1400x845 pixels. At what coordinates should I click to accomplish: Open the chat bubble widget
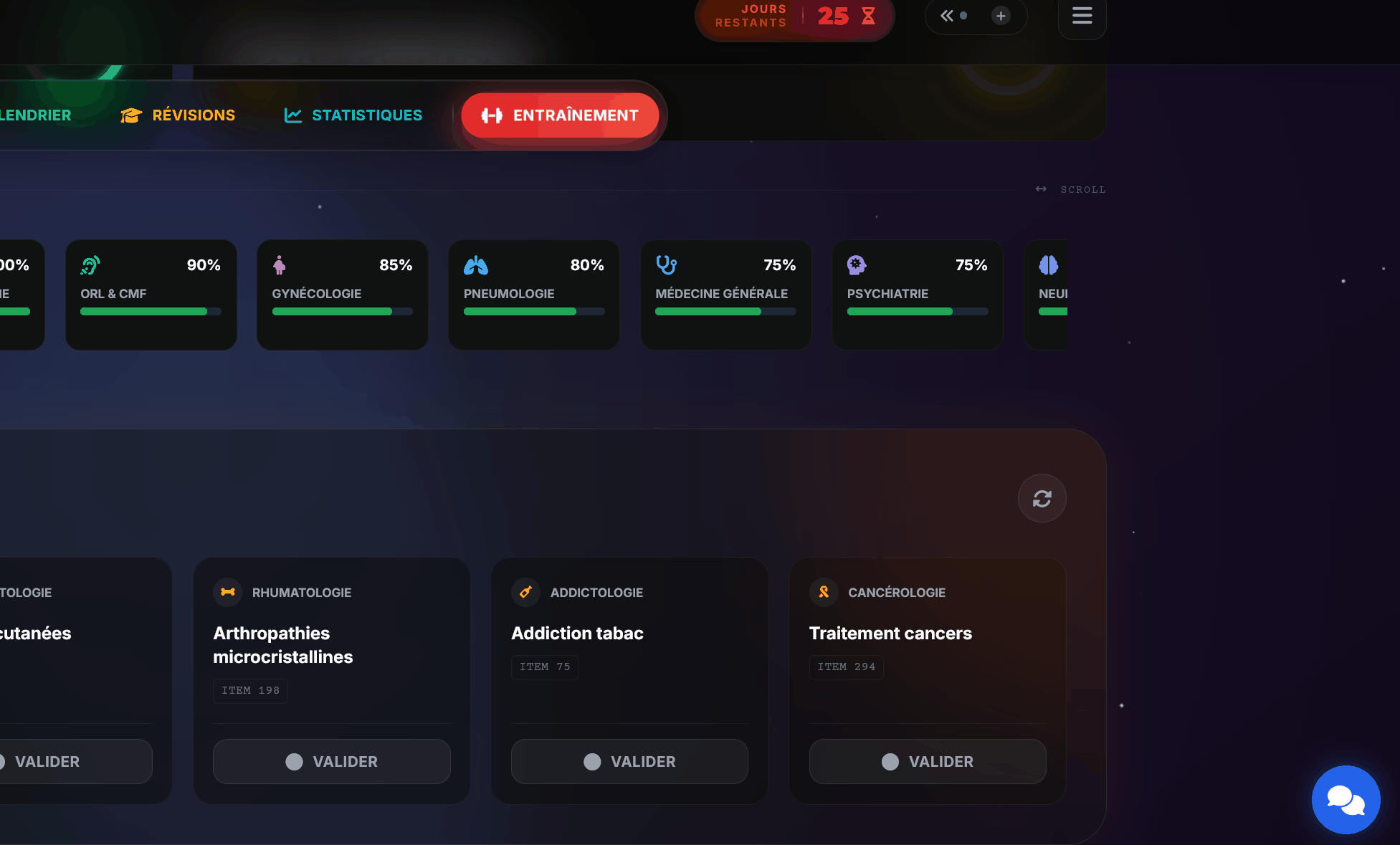point(1346,800)
